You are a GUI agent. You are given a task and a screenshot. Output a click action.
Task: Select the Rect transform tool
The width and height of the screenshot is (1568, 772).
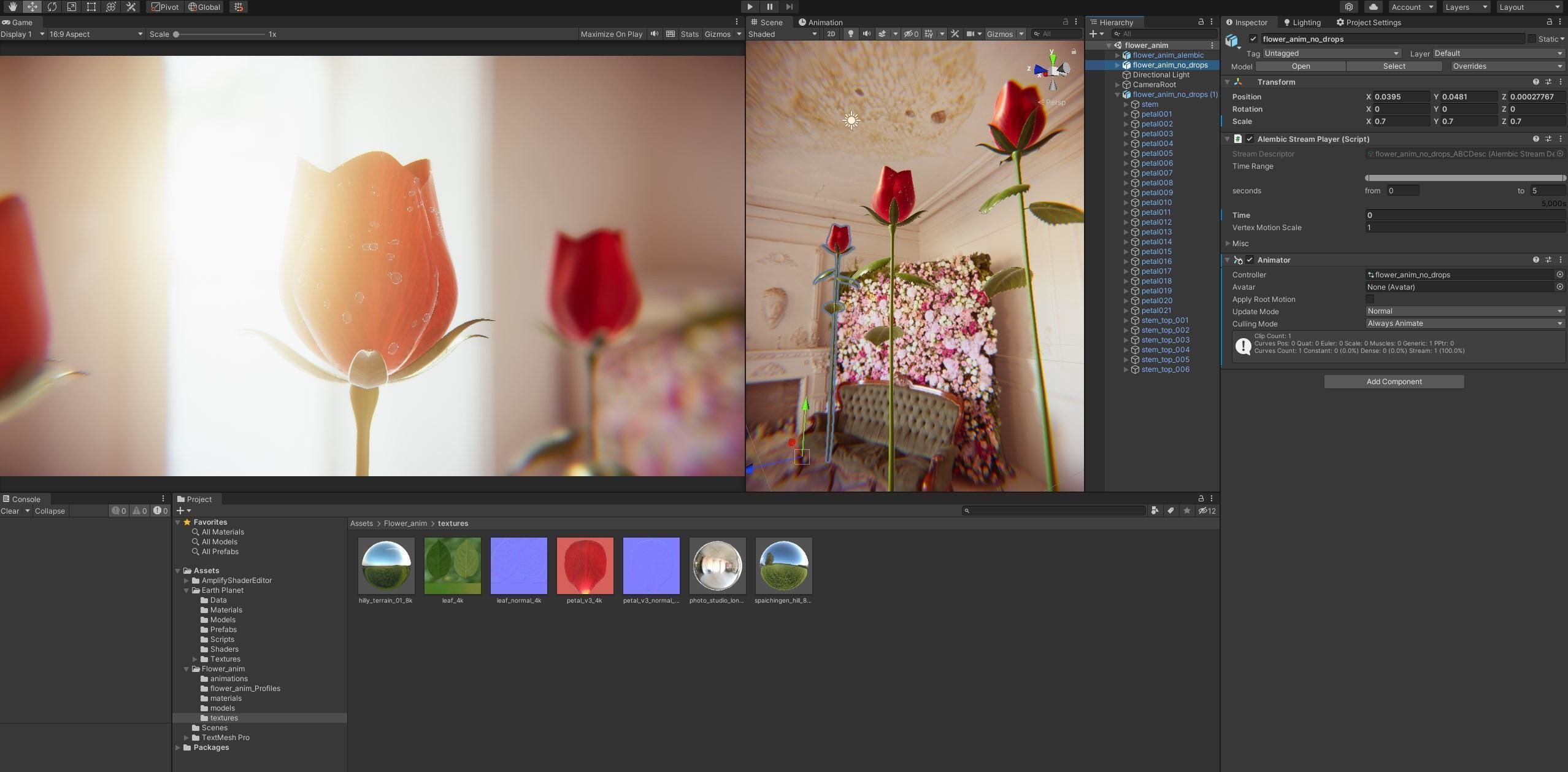(x=91, y=7)
